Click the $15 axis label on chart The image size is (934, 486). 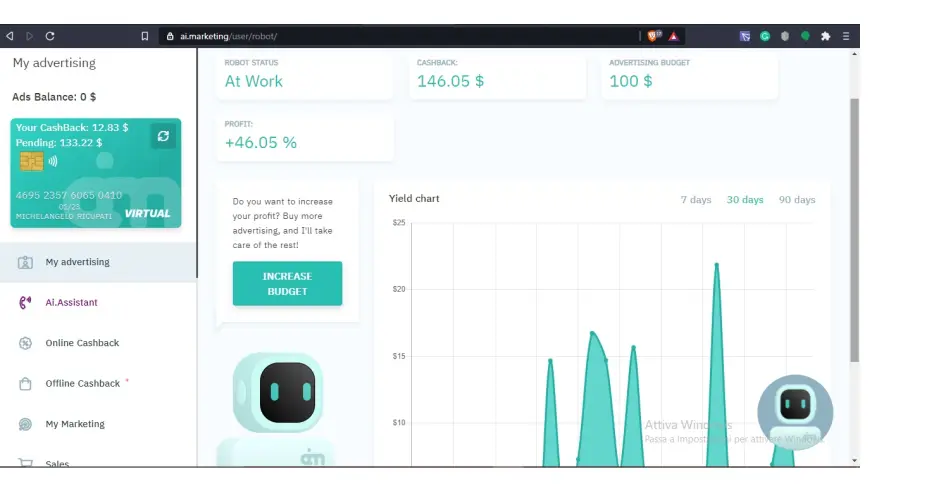pos(398,356)
